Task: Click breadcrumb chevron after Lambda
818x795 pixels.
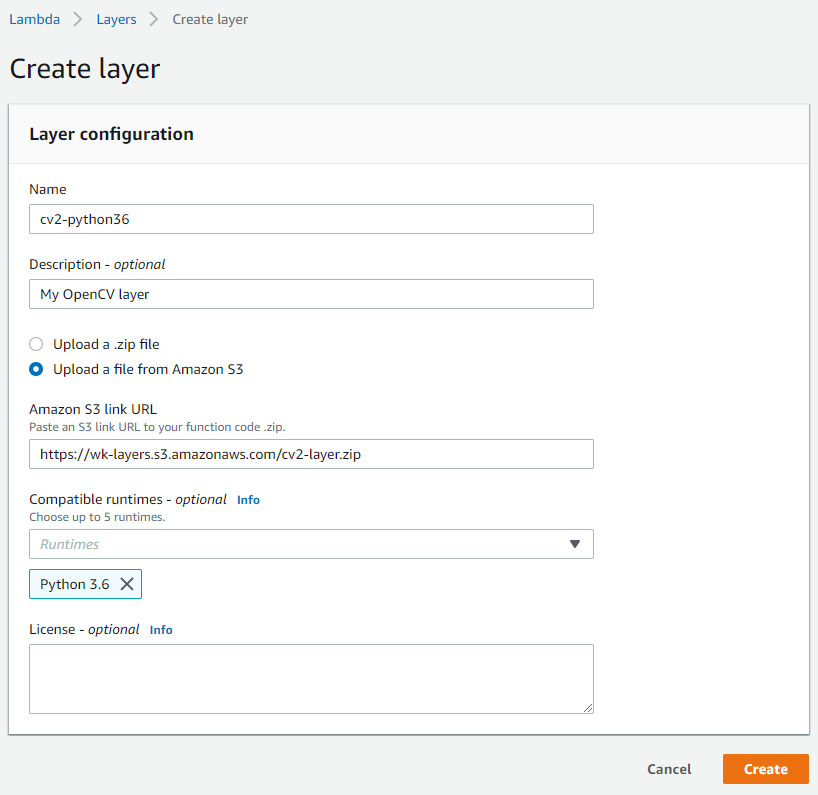Action: (x=78, y=19)
